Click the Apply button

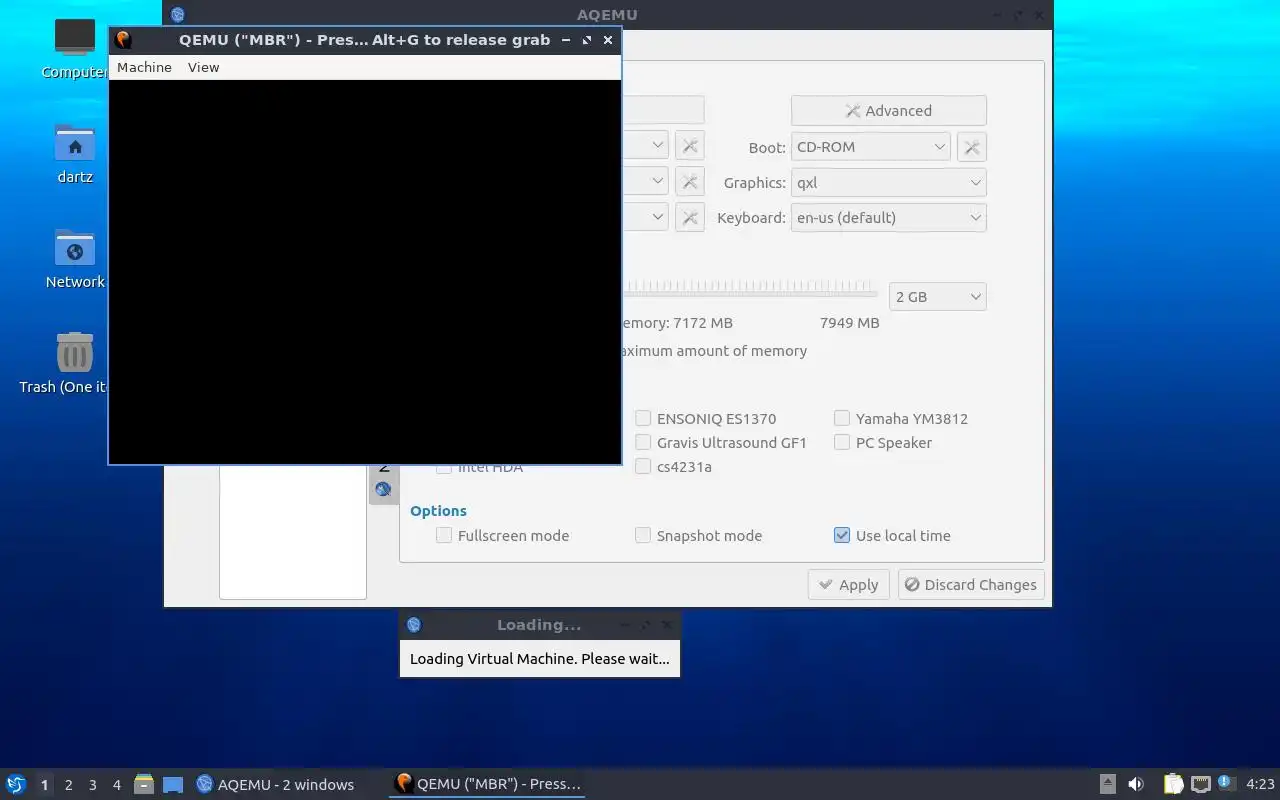pos(849,585)
